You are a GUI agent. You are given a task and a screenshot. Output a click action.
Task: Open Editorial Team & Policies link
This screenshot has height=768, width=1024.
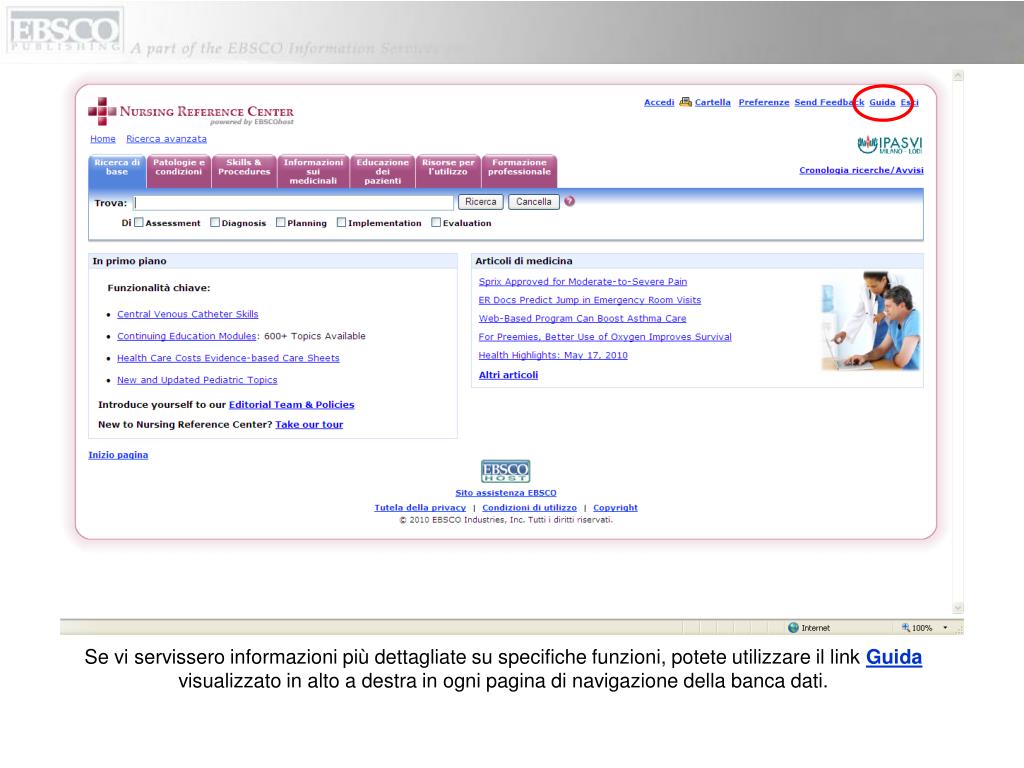coord(291,405)
